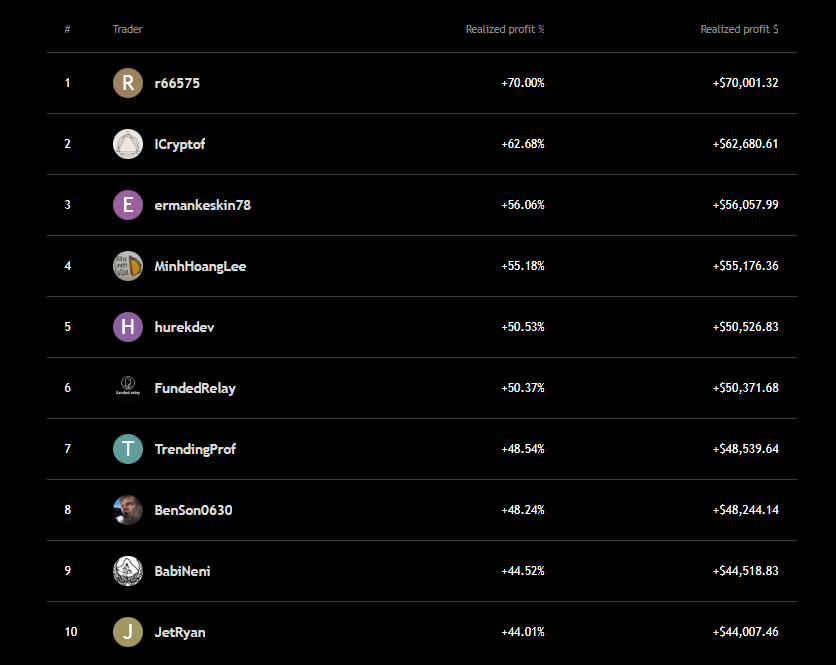The image size is (836, 665).
Task: Open ermankeskin78 username link
Action: click(202, 205)
